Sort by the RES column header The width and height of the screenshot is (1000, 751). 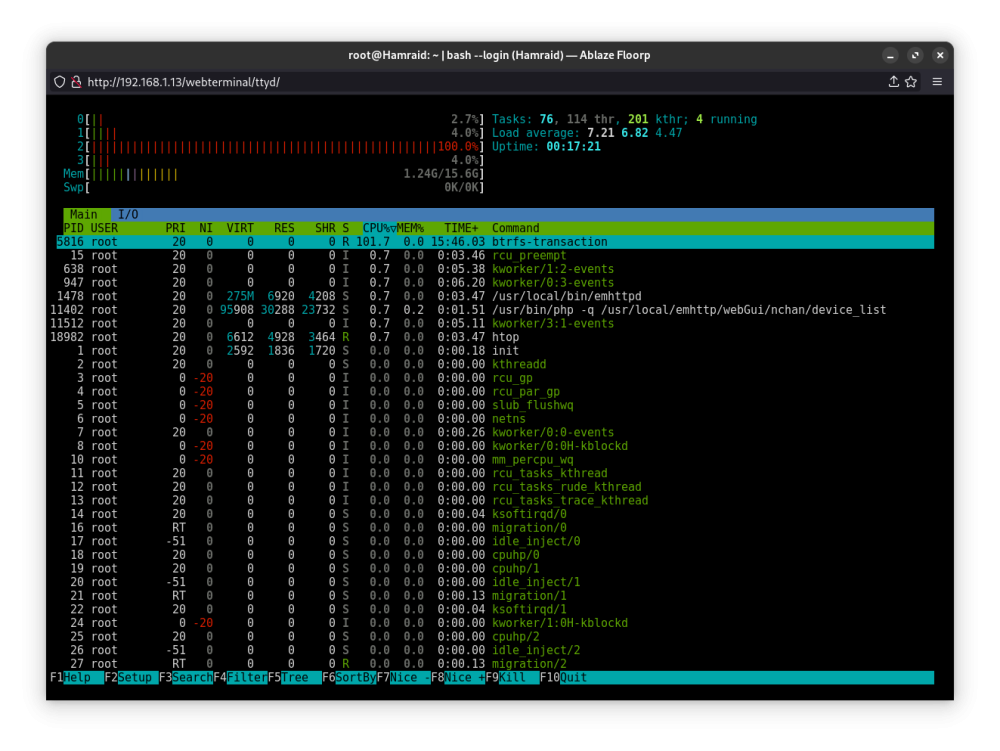coord(284,228)
